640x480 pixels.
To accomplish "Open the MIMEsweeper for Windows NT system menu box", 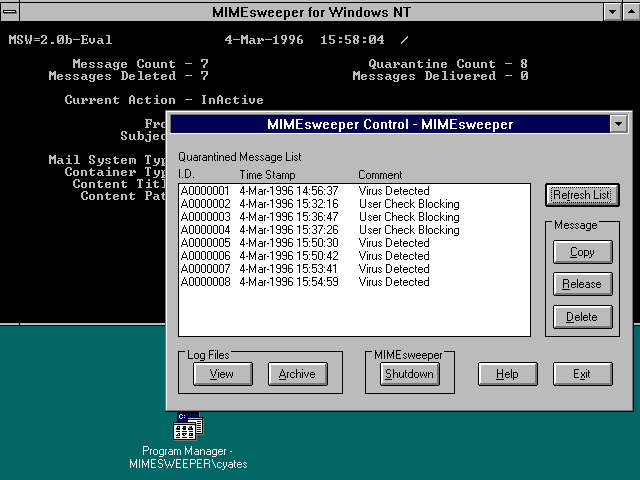I will [10, 12].
